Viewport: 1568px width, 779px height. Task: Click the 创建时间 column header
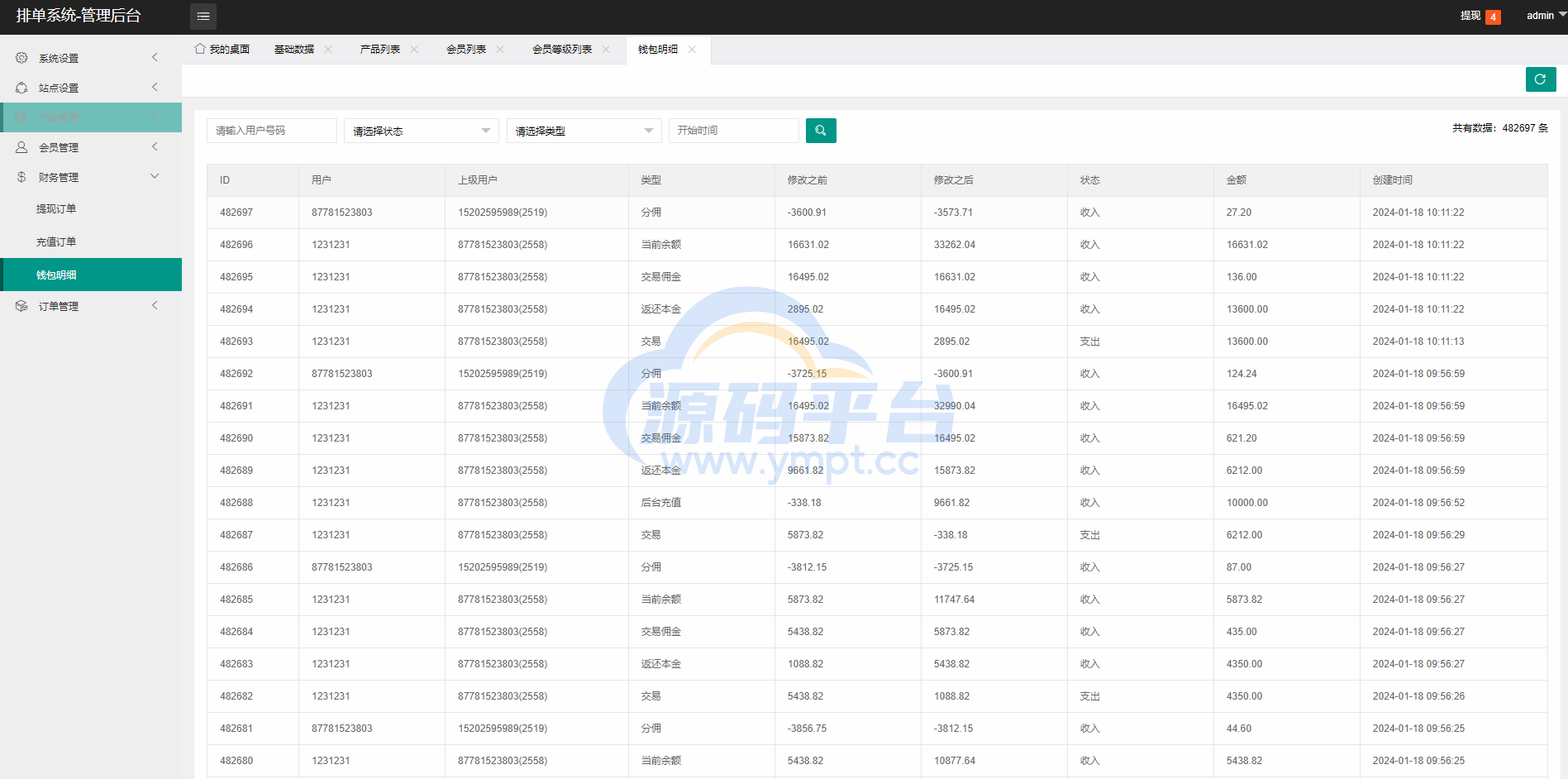click(x=1454, y=180)
